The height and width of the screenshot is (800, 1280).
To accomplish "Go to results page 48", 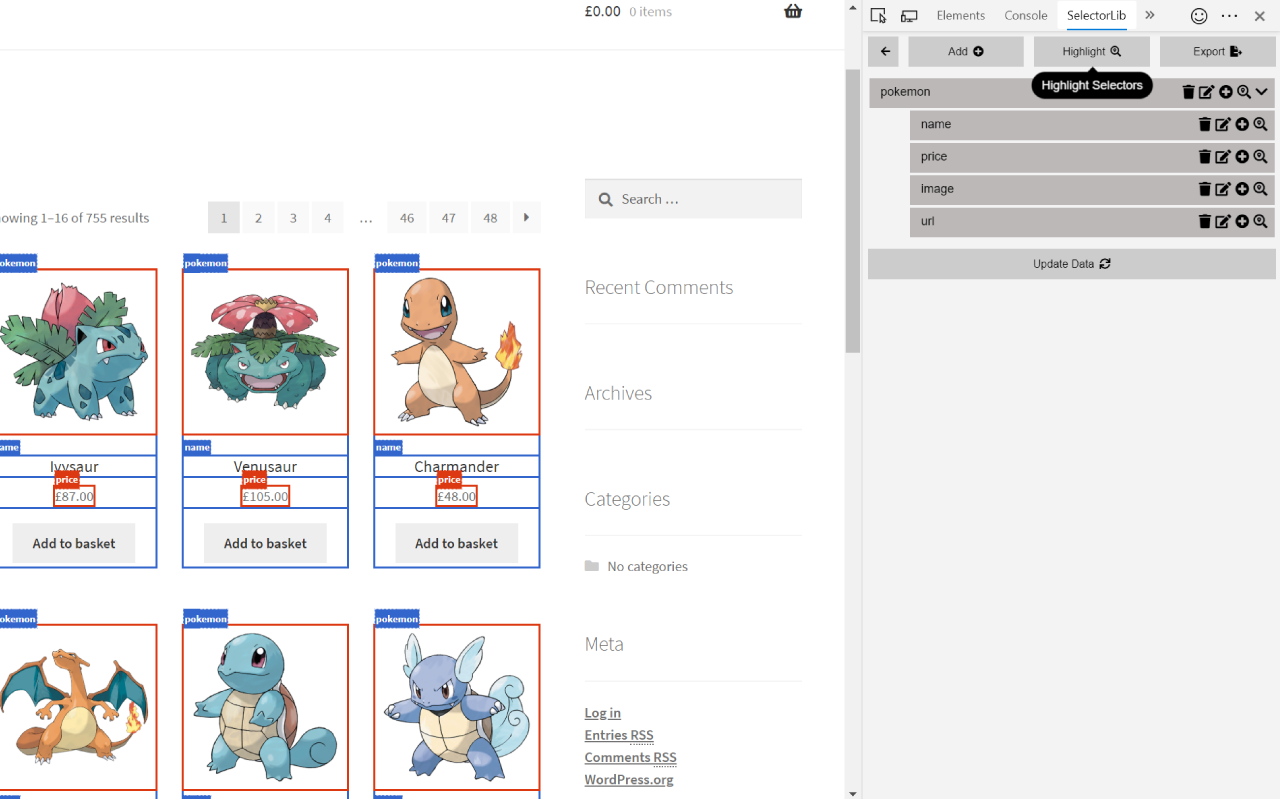I will click(x=490, y=218).
